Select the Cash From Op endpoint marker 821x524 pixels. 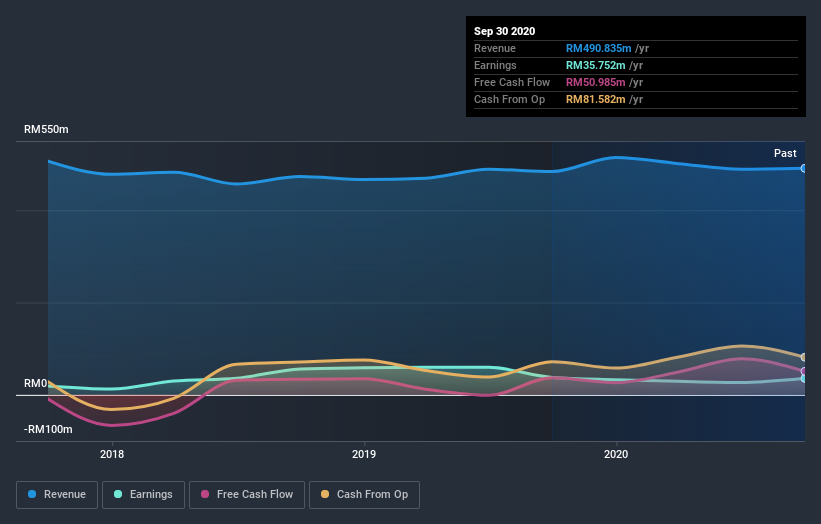pyautogui.click(x=803, y=357)
